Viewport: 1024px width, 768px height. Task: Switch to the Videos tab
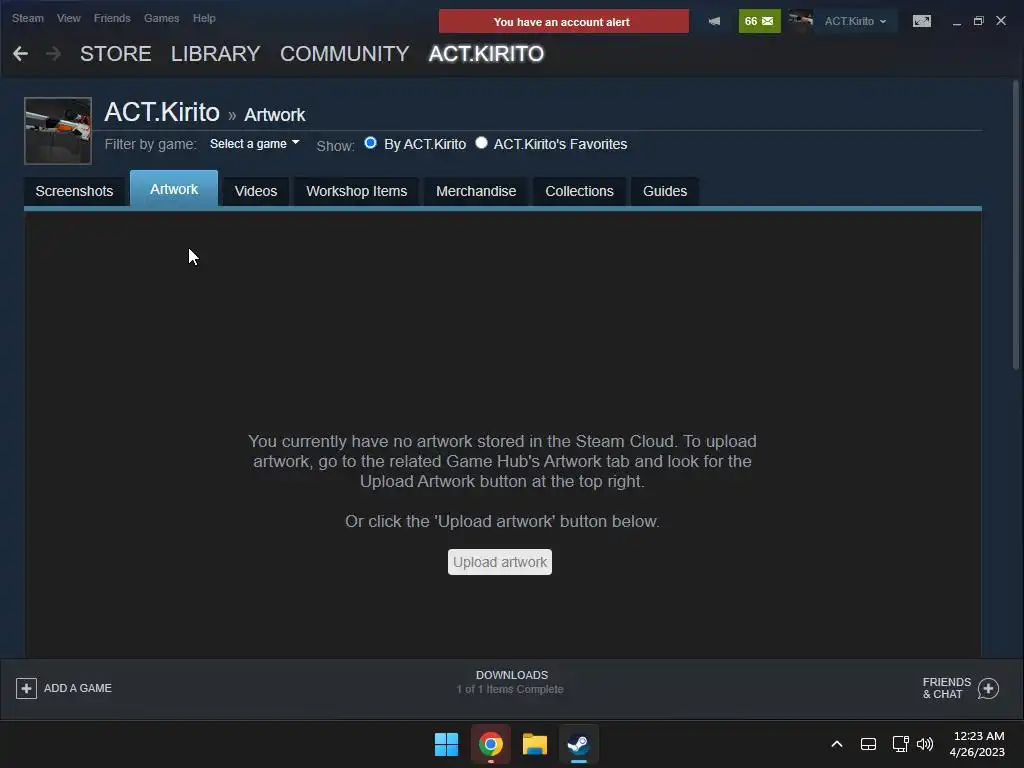[256, 191]
